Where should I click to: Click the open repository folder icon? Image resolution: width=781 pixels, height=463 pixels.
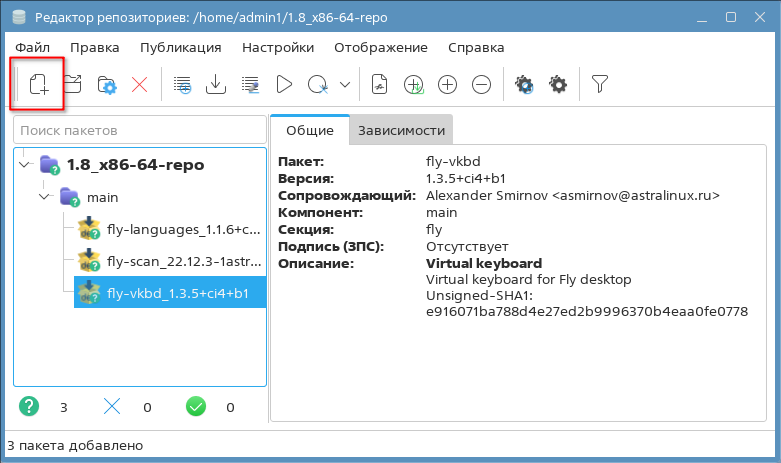(x=73, y=85)
